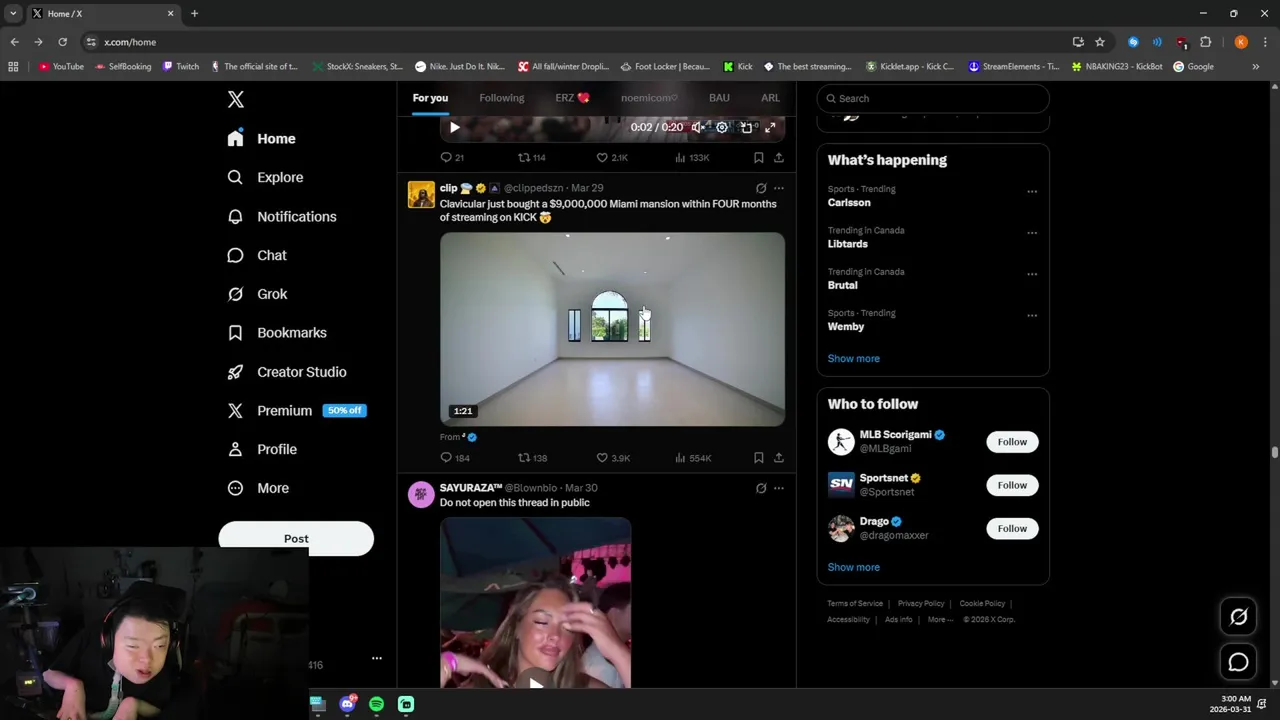Open Profile page

coord(262,449)
